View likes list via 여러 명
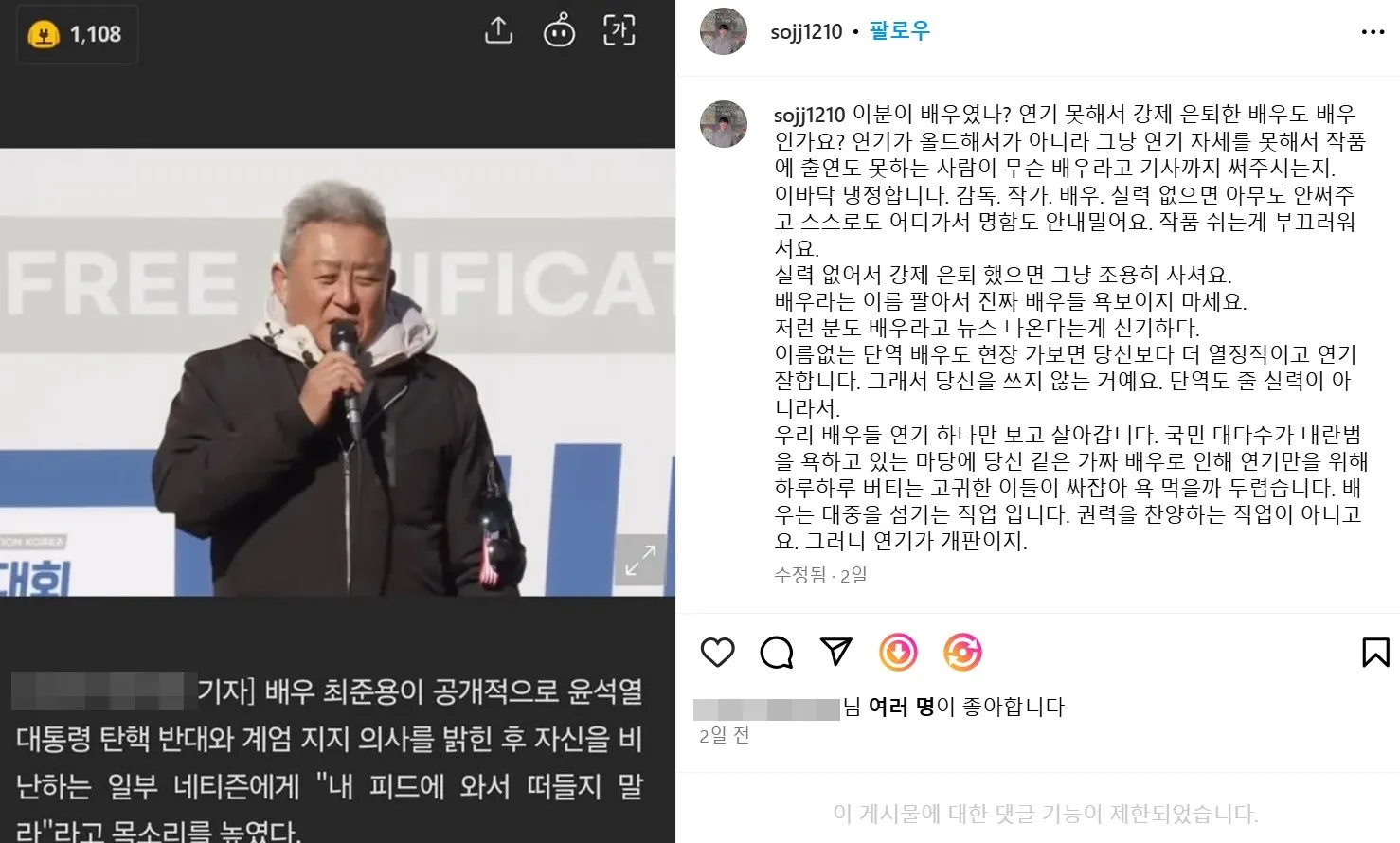 pyautogui.click(x=901, y=707)
